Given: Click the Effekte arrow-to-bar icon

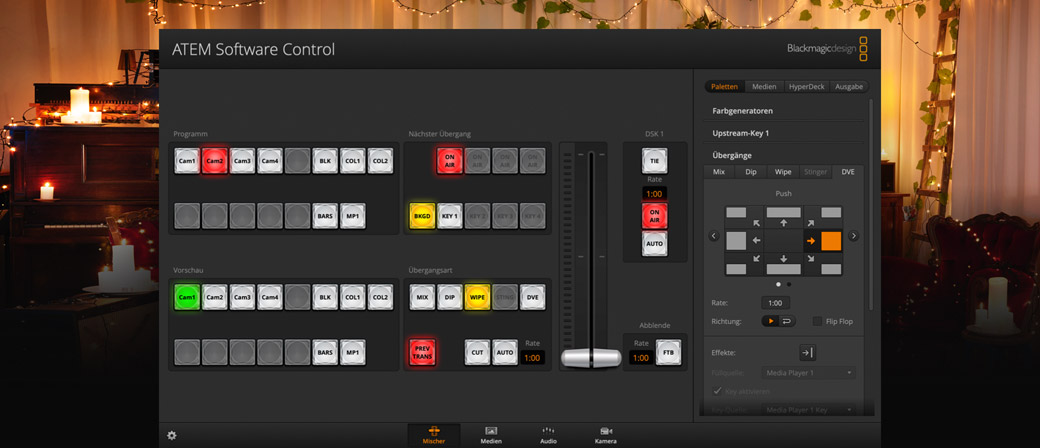Looking at the screenshot, I should (806, 352).
